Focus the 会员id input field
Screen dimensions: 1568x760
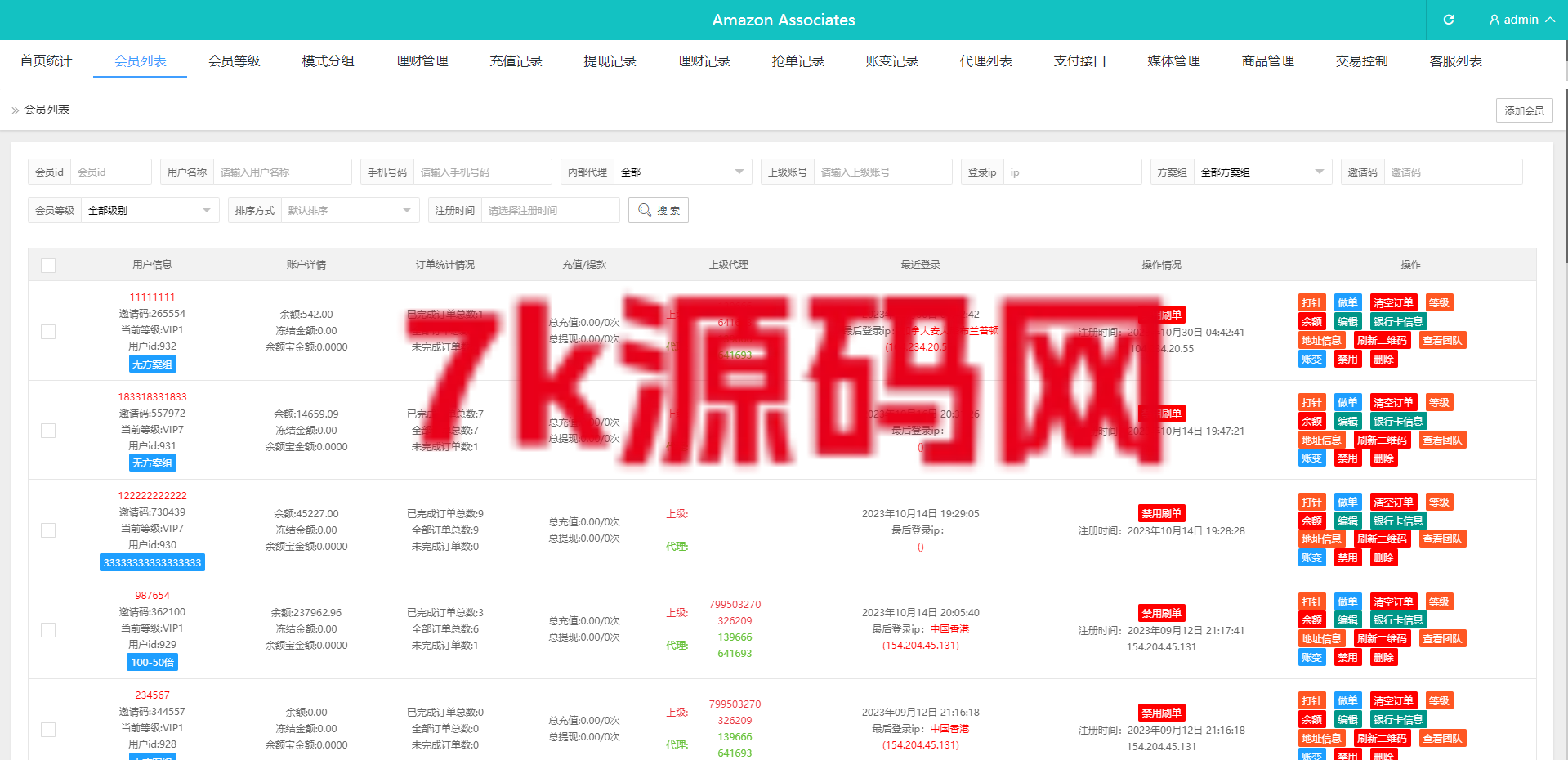click(111, 172)
